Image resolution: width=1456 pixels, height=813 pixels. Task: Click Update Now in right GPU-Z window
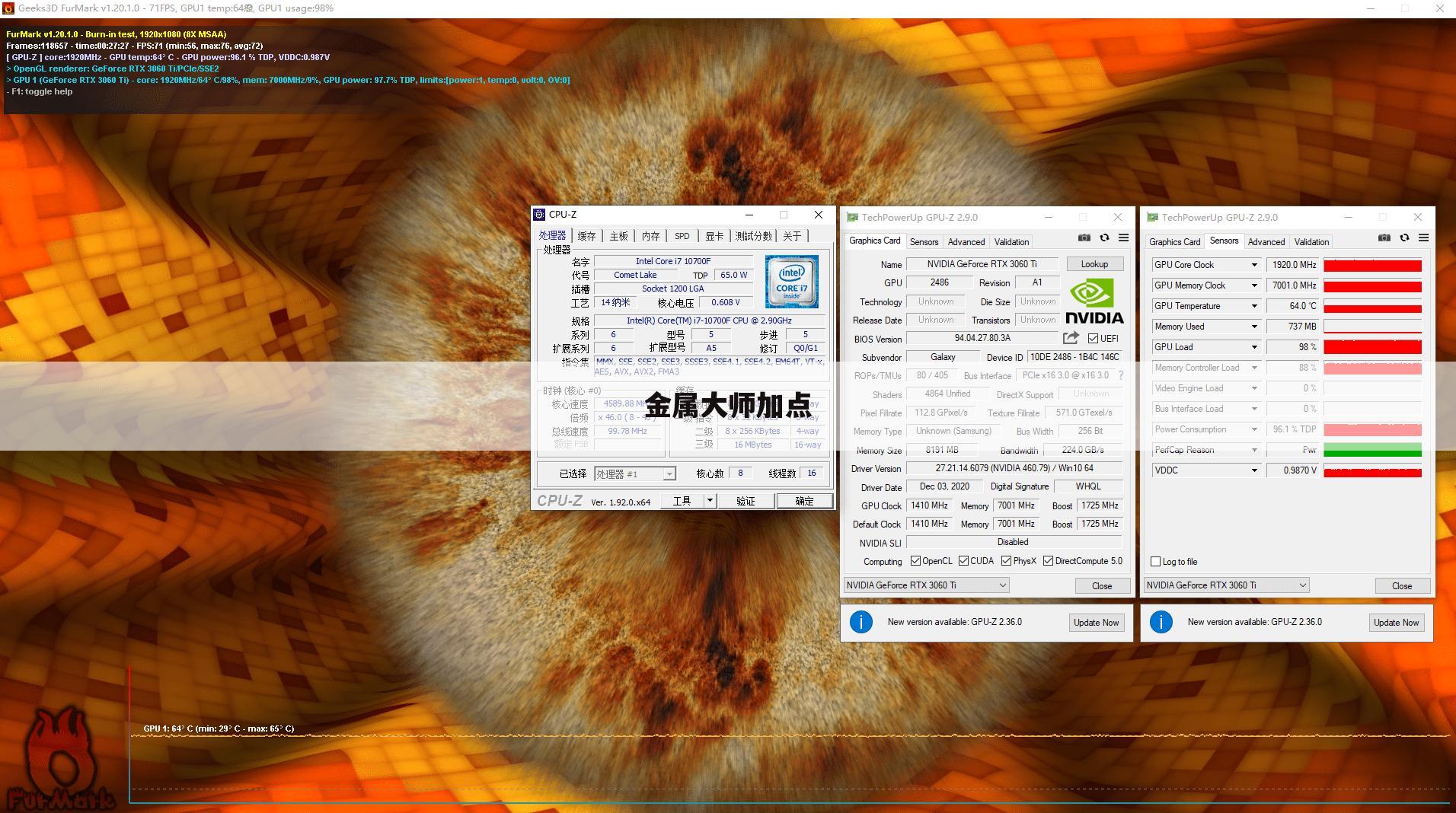pyautogui.click(x=1396, y=622)
